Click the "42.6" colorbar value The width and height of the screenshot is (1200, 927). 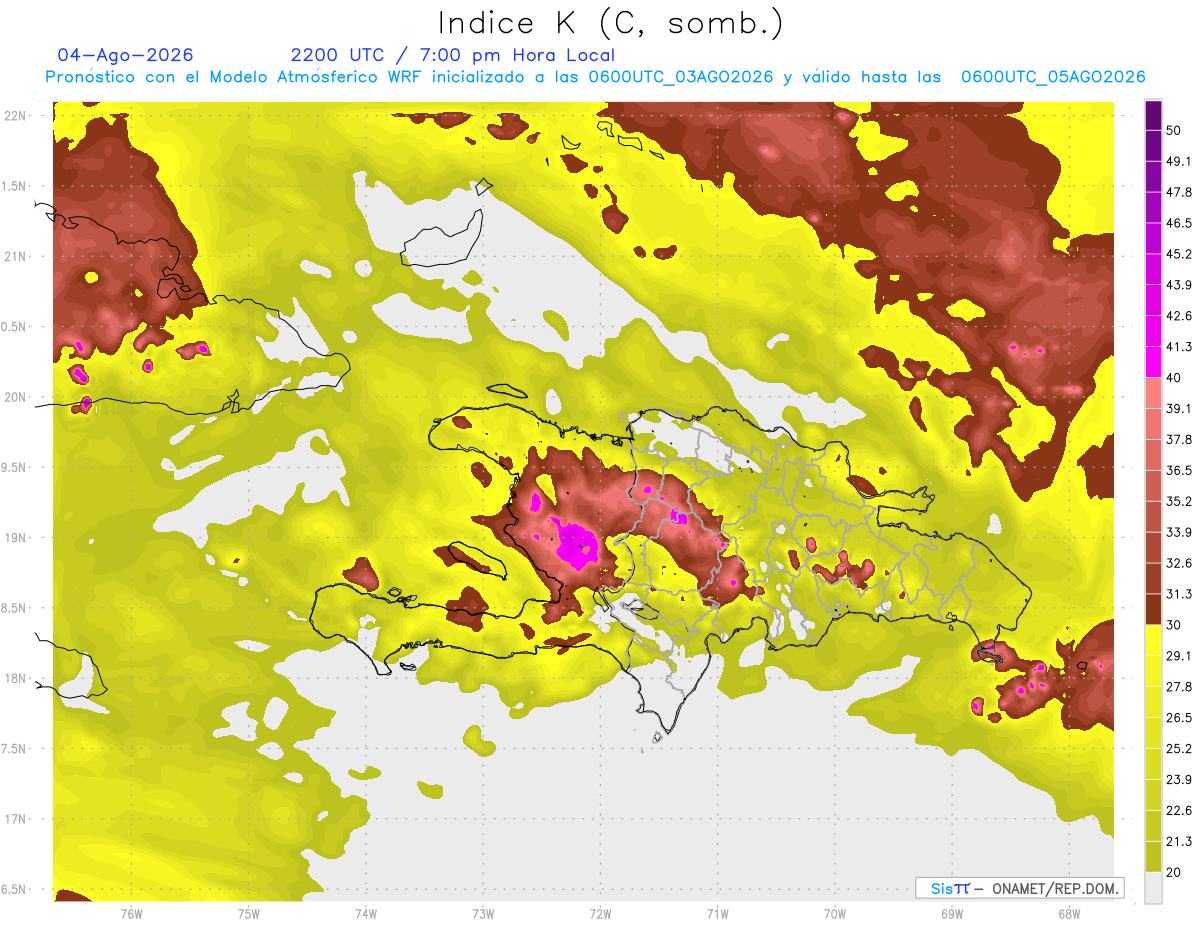click(x=1179, y=316)
